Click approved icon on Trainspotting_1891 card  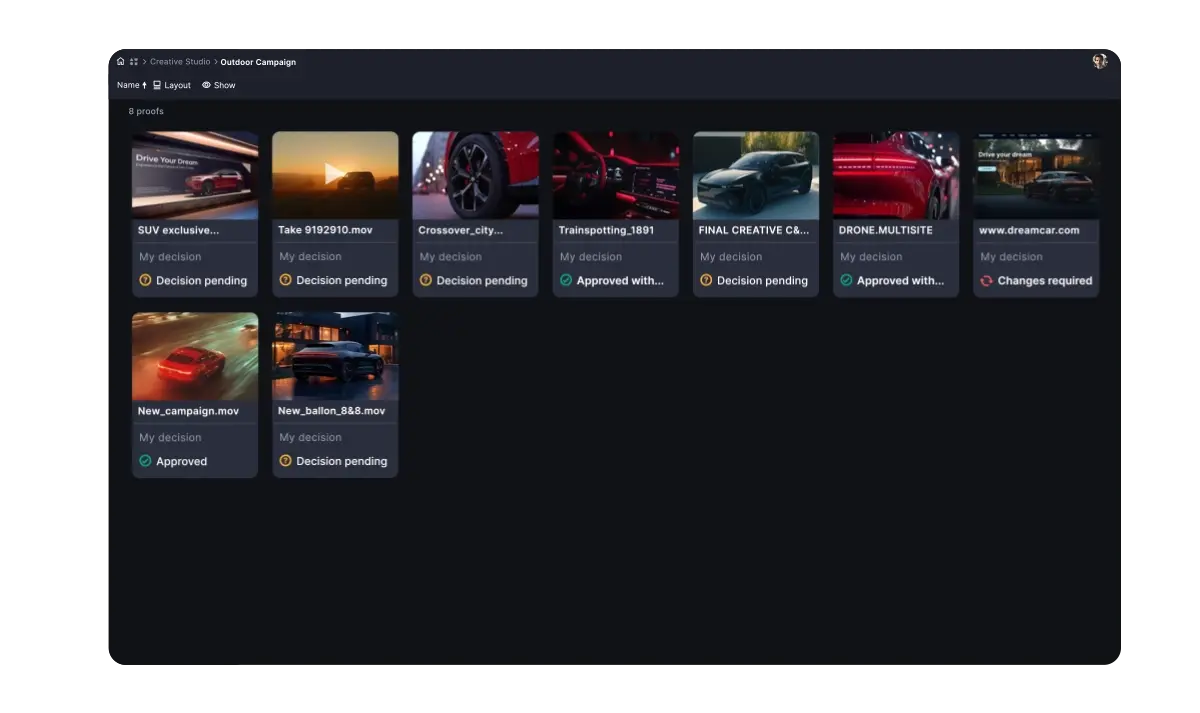pos(566,281)
